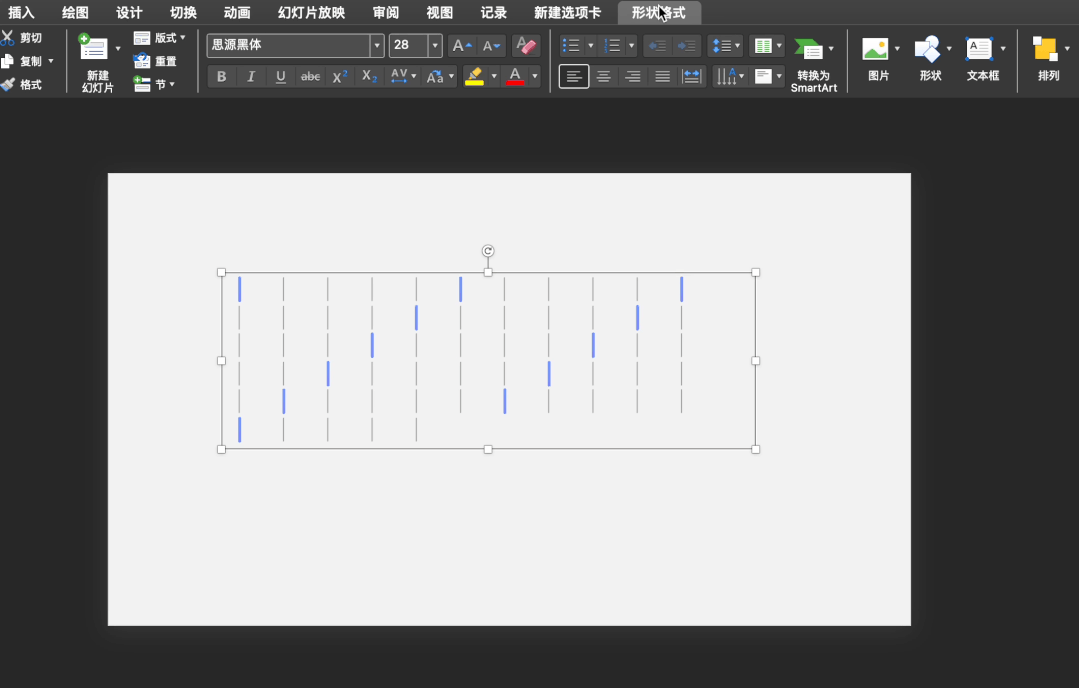Viewport: 1079px width, 688px height.
Task: Apply bulleted list formatting
Action: pyautogui.click(x=571, y=46)
